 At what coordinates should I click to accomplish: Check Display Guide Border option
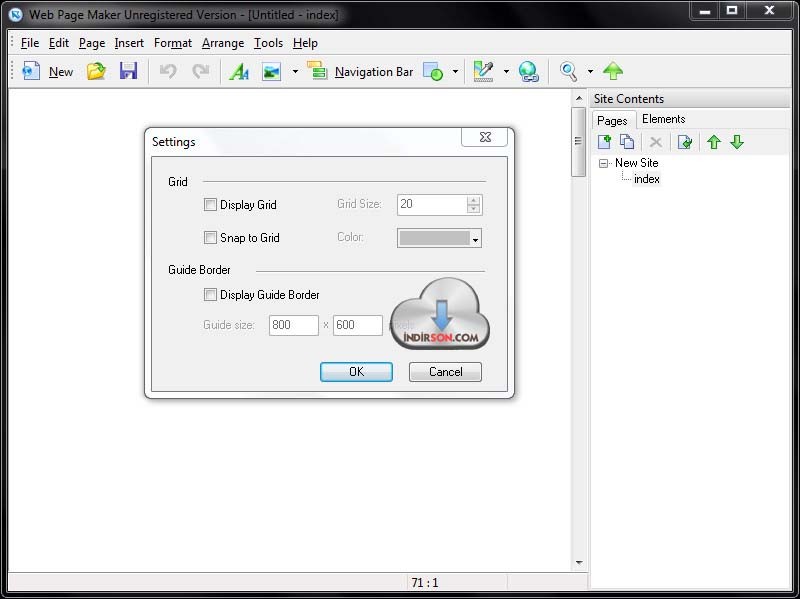coord(210,294)
